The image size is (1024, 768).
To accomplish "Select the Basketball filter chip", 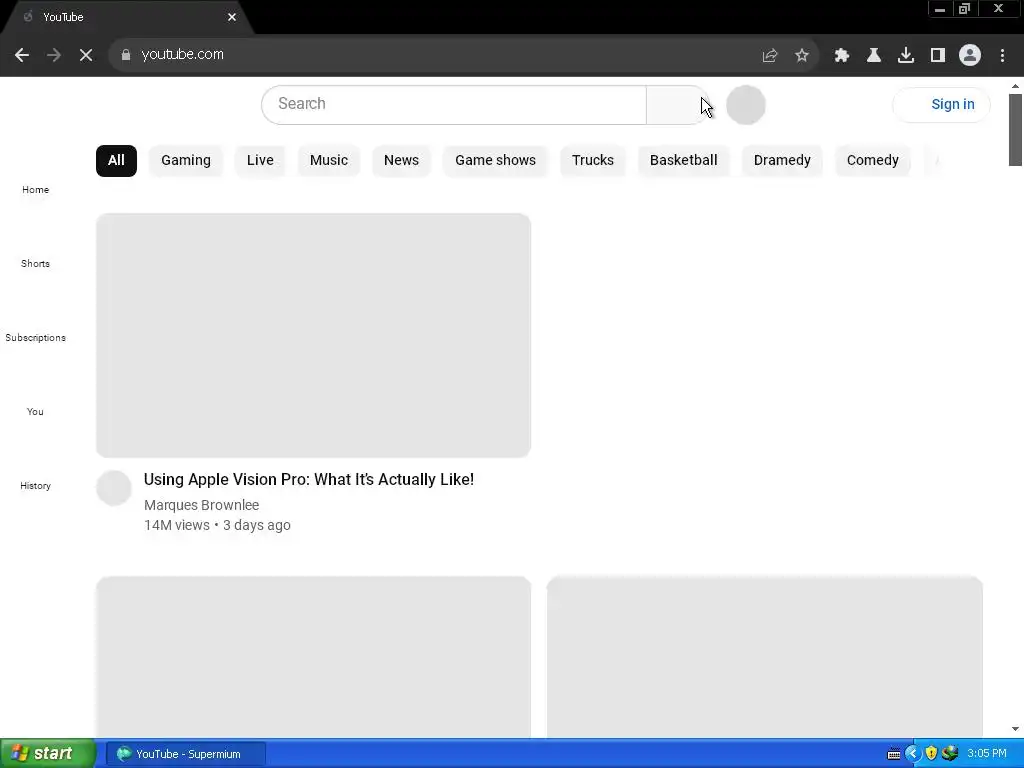I will pos(683,161).
